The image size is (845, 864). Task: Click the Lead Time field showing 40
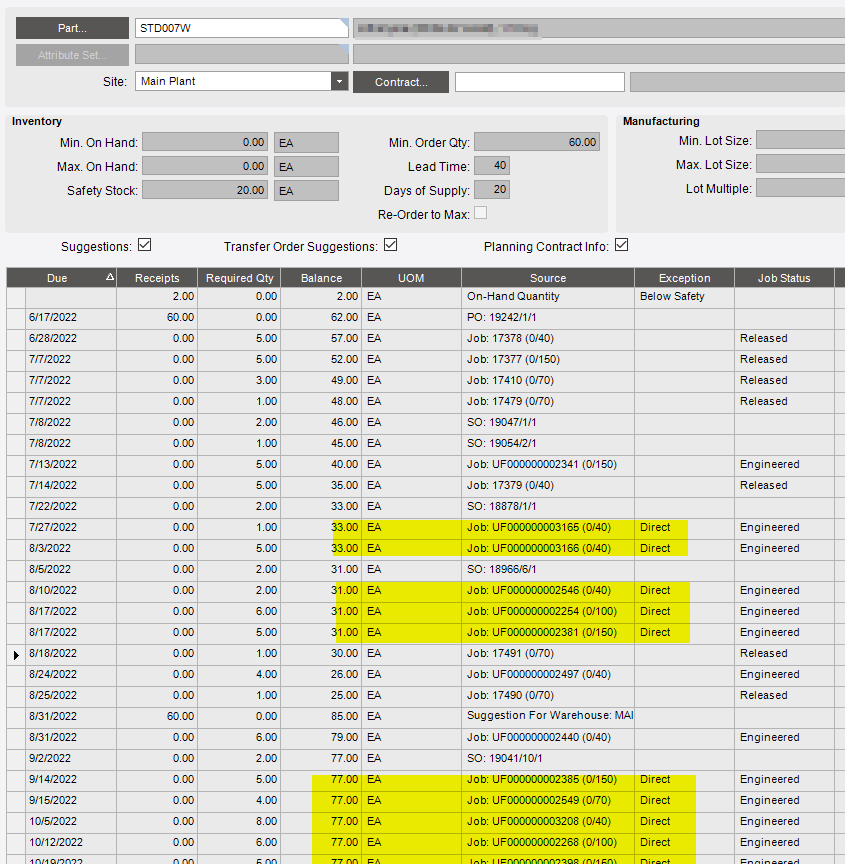point(492,165)
